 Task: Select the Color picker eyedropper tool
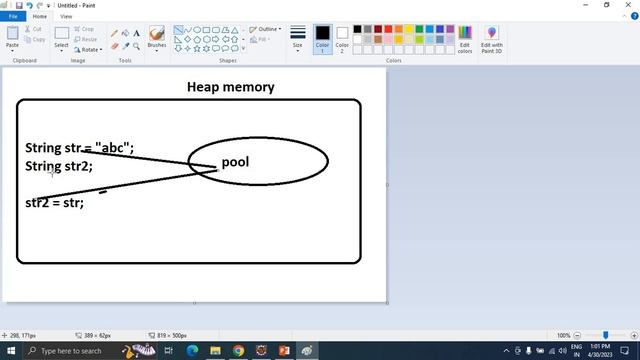pyautogui.click(x=125, y=46)
